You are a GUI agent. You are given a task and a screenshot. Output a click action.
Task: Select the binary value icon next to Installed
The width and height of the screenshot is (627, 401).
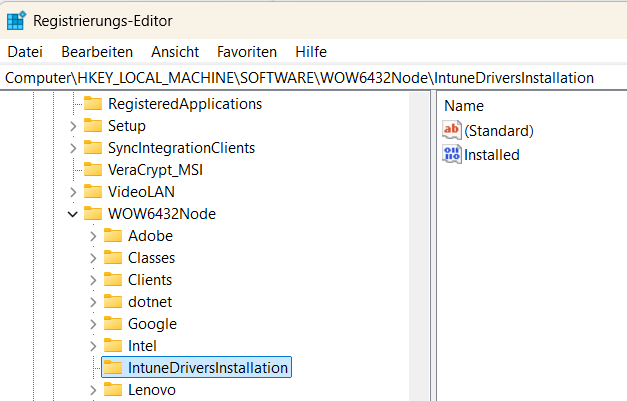(x=452, y=154)
